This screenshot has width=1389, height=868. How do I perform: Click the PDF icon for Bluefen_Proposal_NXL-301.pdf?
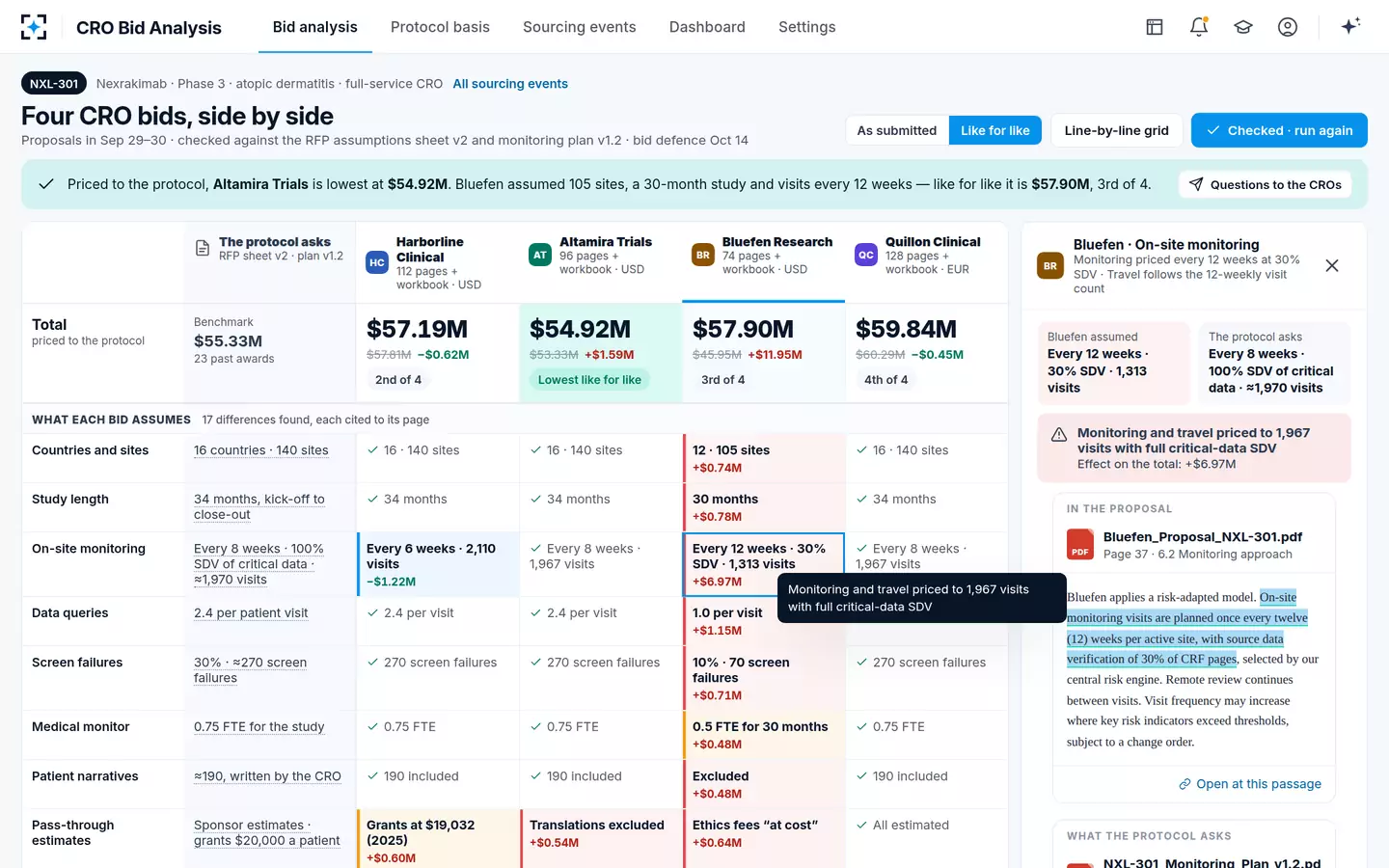1080,544
